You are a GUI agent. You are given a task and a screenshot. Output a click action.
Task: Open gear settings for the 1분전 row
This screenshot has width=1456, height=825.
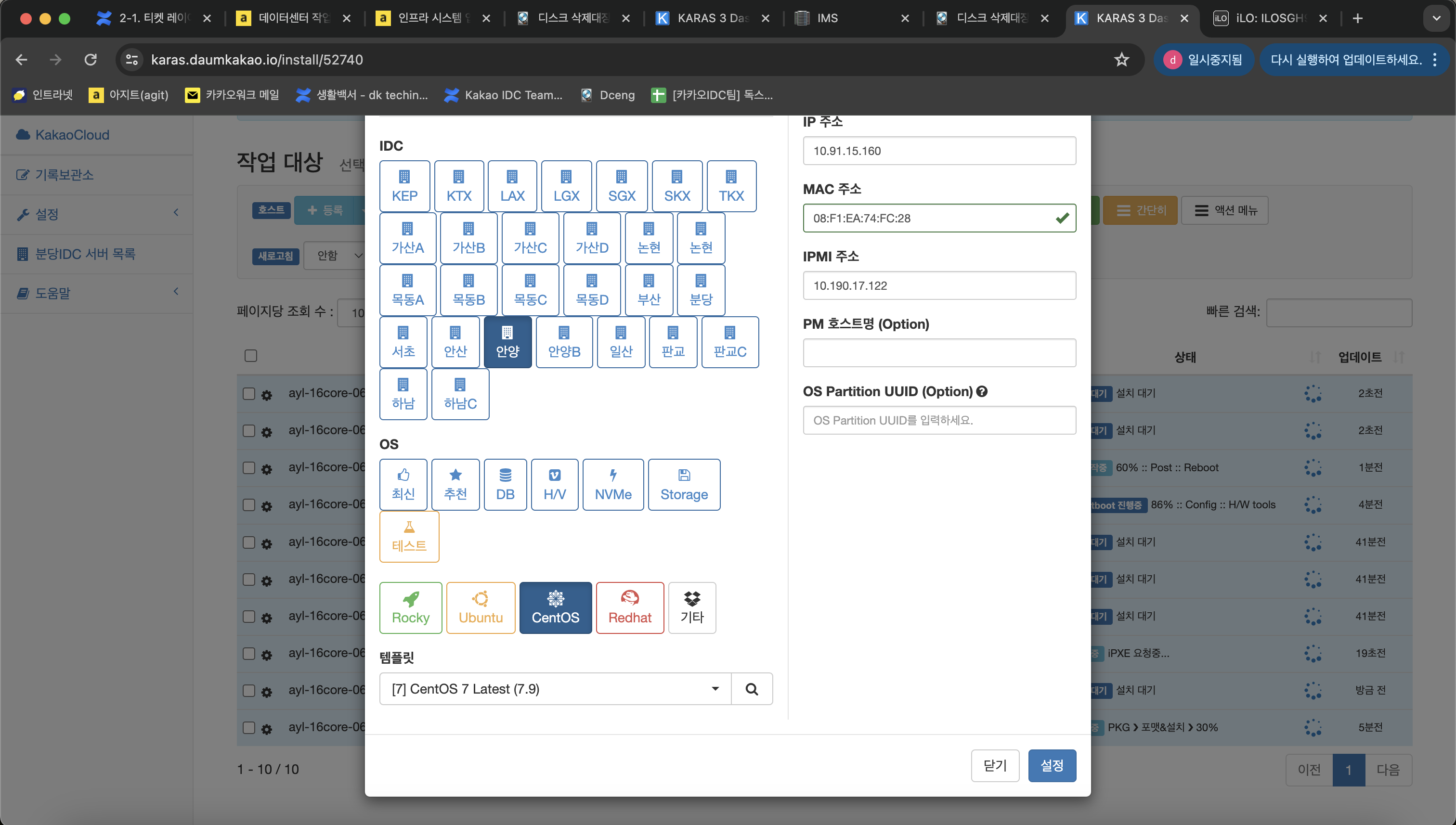(x=266, y=469)
